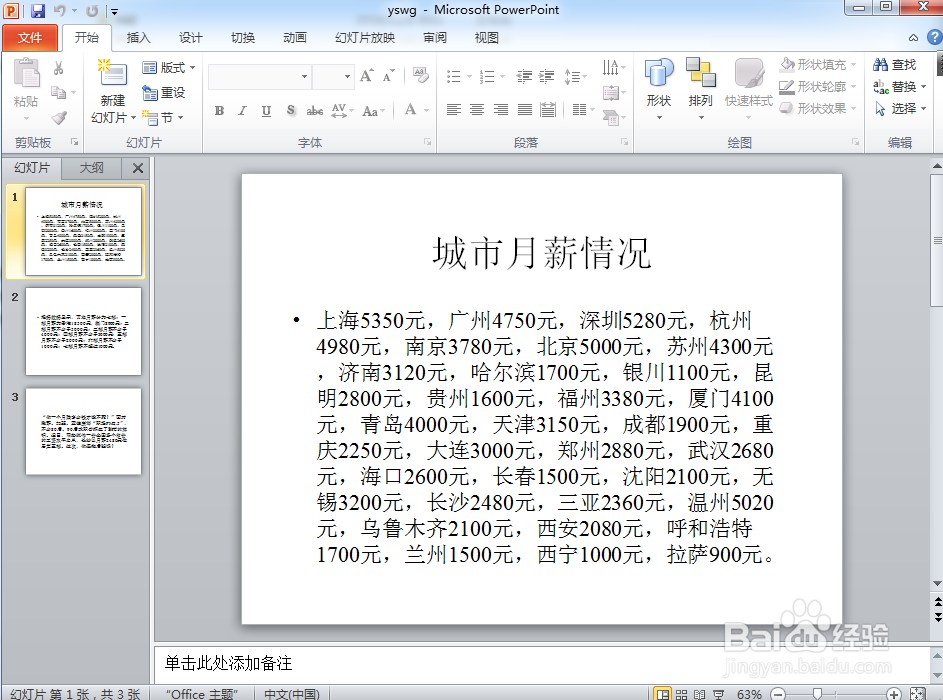Screen dimensions: 943x700
Task: Select slide 3 thumbnail in left panel
Action: pos(84,432)
